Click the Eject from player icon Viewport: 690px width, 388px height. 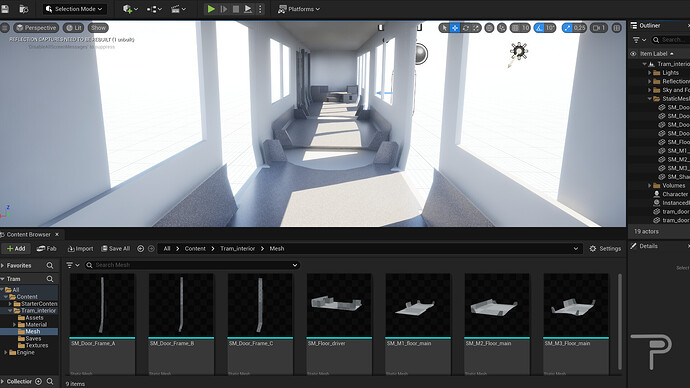[x=248, y=9]
